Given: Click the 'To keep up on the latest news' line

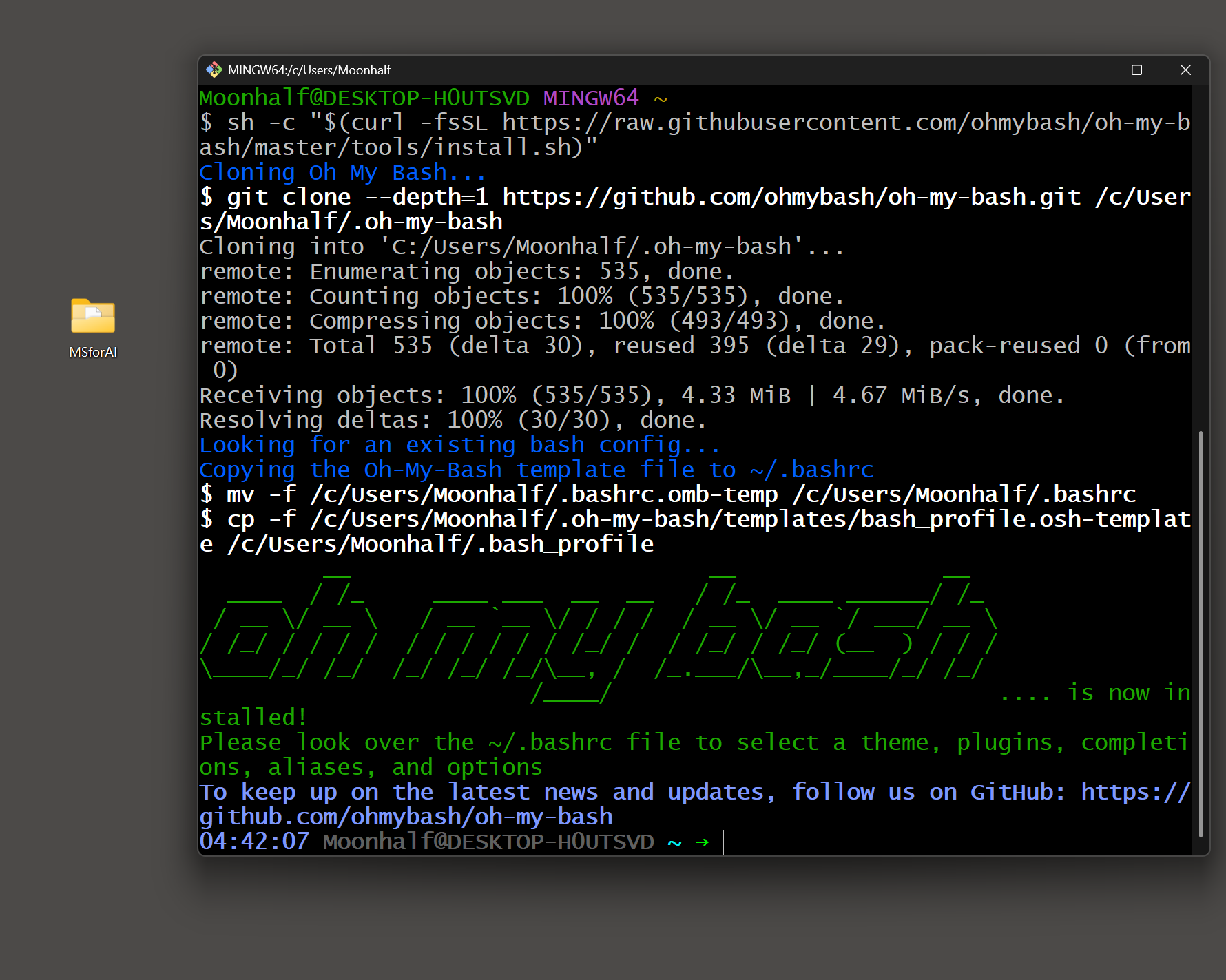Looking at the screenshot, I should [694, 804].
